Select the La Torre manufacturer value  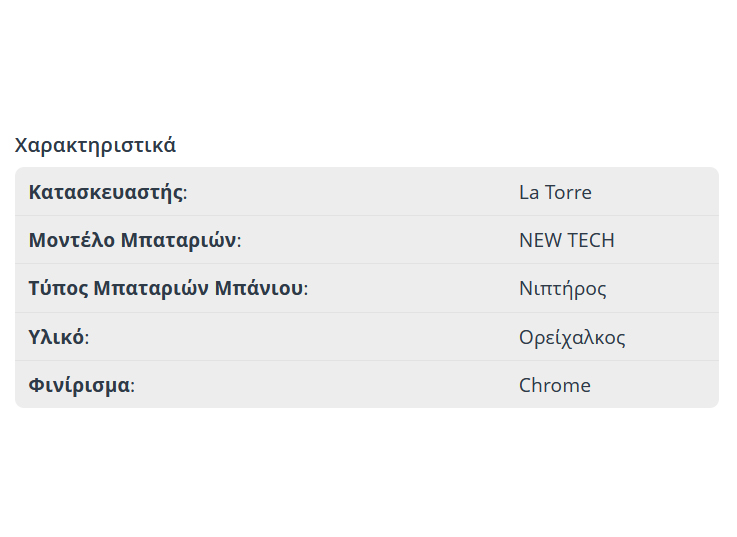pyautogui.click(x=555, y=192)
